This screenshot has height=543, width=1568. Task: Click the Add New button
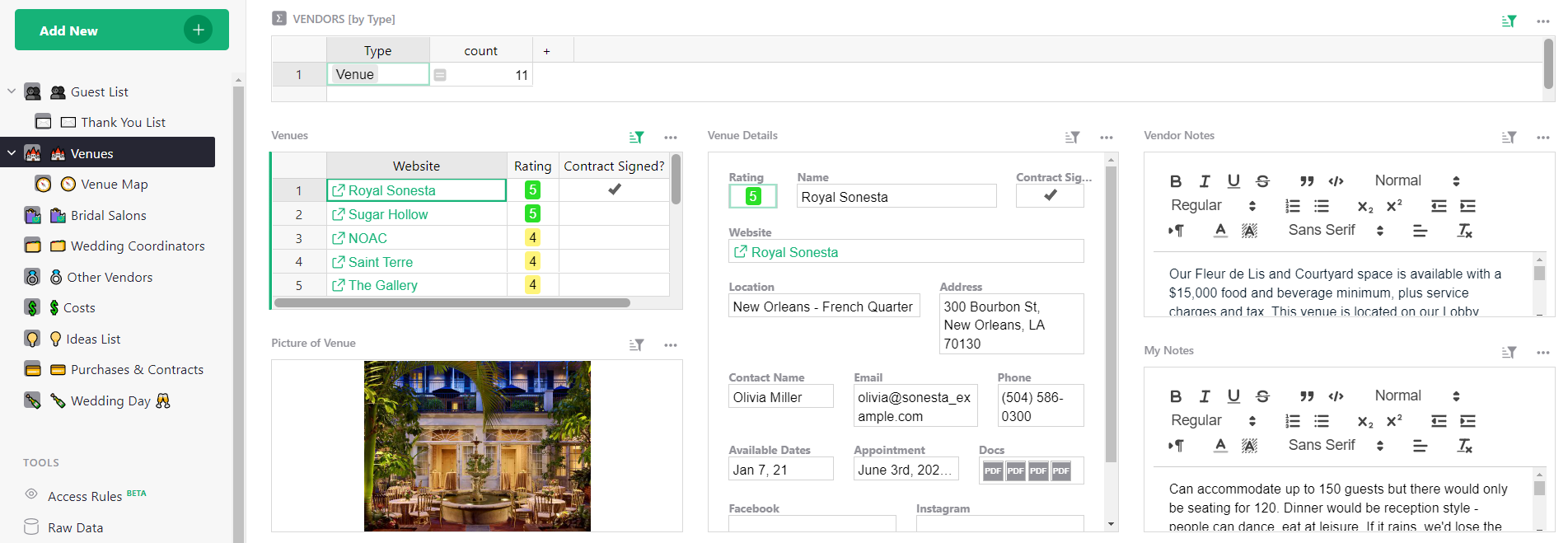(x=122, y=30)
